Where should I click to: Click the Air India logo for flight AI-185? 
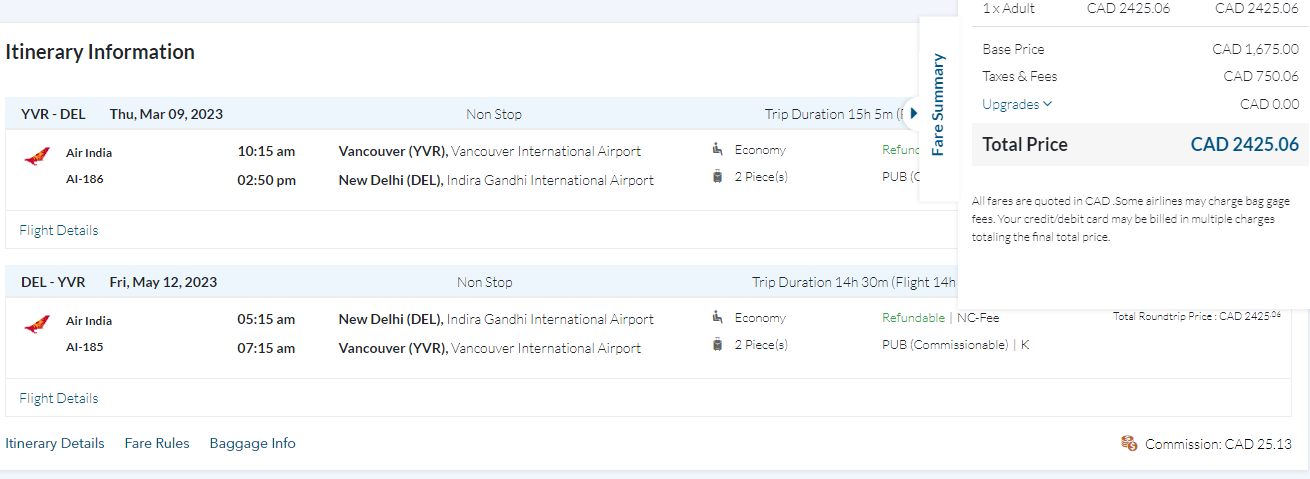pyautogui.click(x=37, y=325)
